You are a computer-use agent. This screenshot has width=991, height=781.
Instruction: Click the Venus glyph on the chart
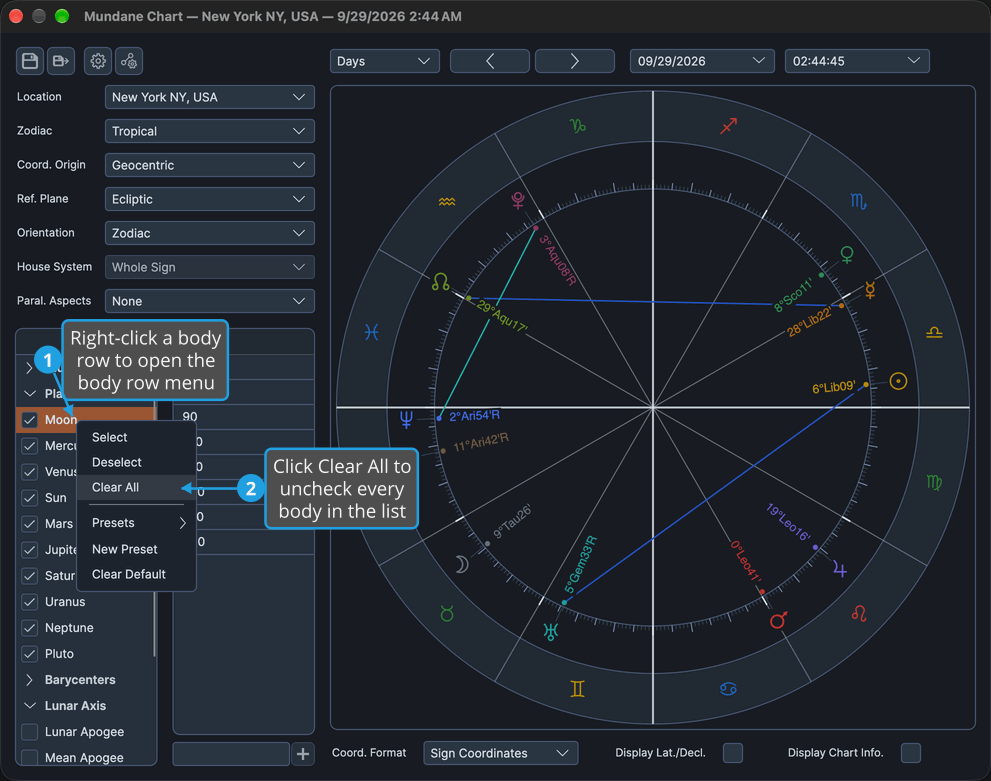847,255
